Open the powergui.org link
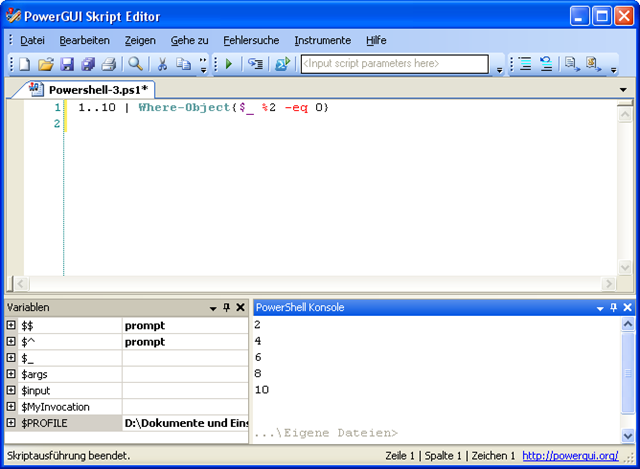 point(570,456)
